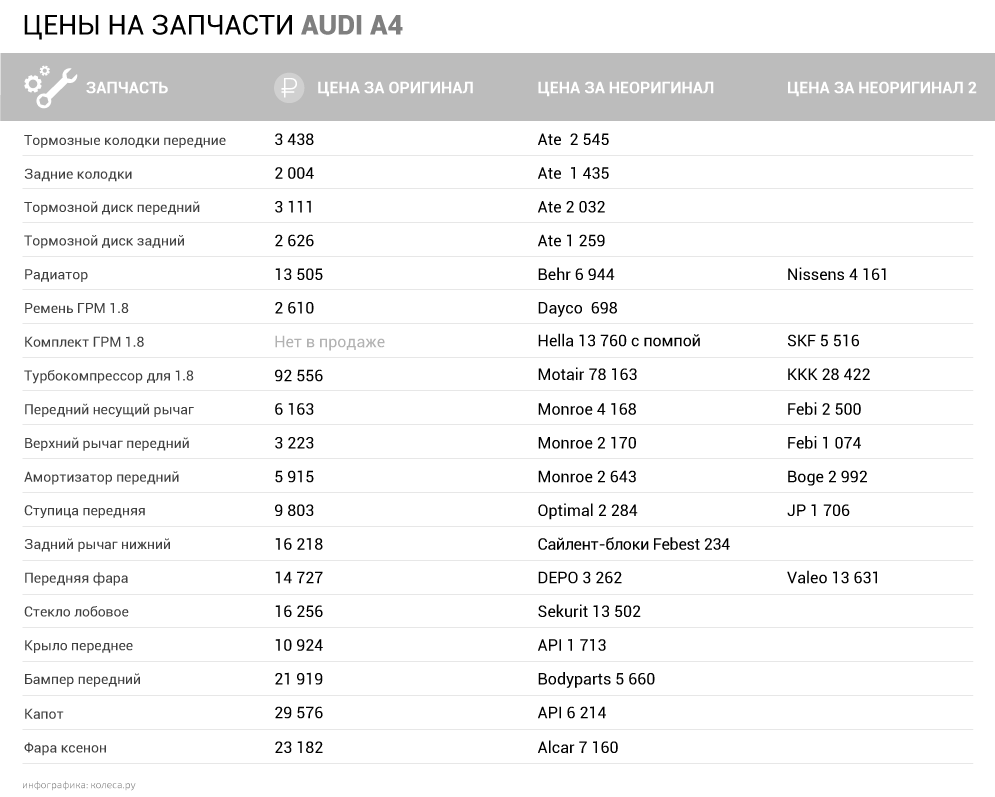Click the KKK 28 422 price
995x797 pixels.
(828, 375)
